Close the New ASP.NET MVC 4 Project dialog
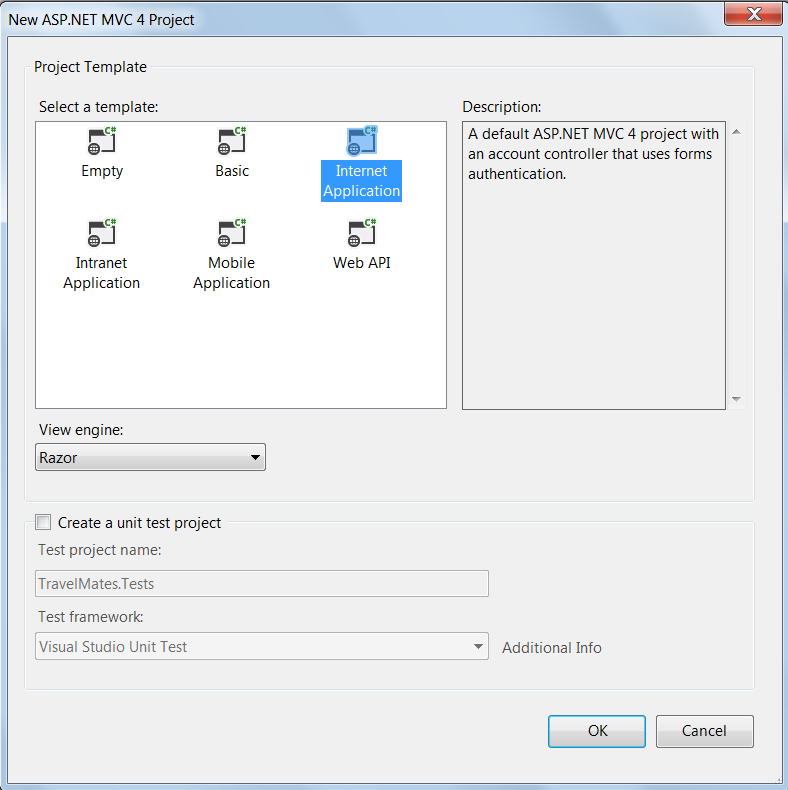Screen dimensions: 788x790 [753, 14]
